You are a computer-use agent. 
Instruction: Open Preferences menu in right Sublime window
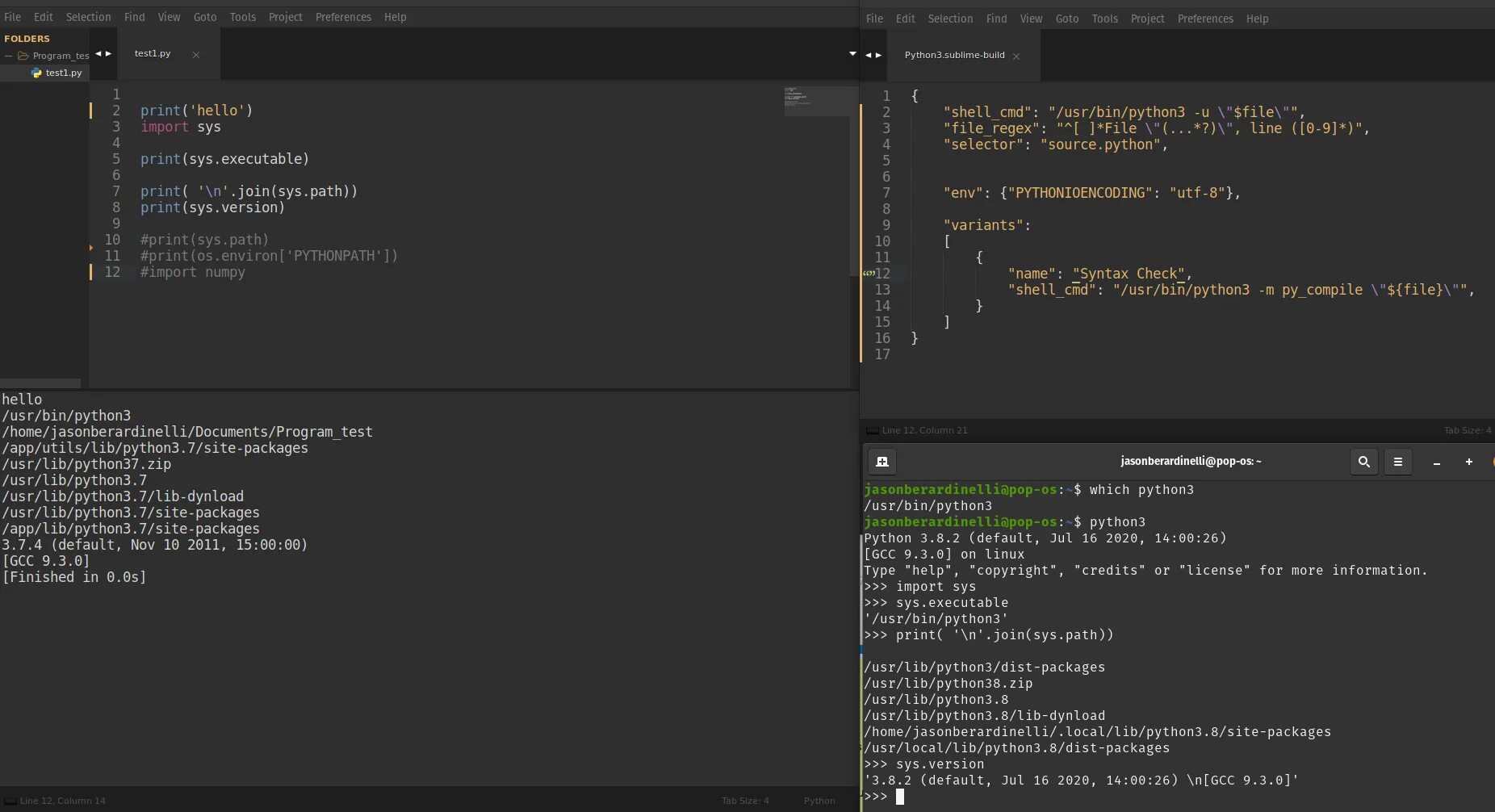coord(1205,19)
